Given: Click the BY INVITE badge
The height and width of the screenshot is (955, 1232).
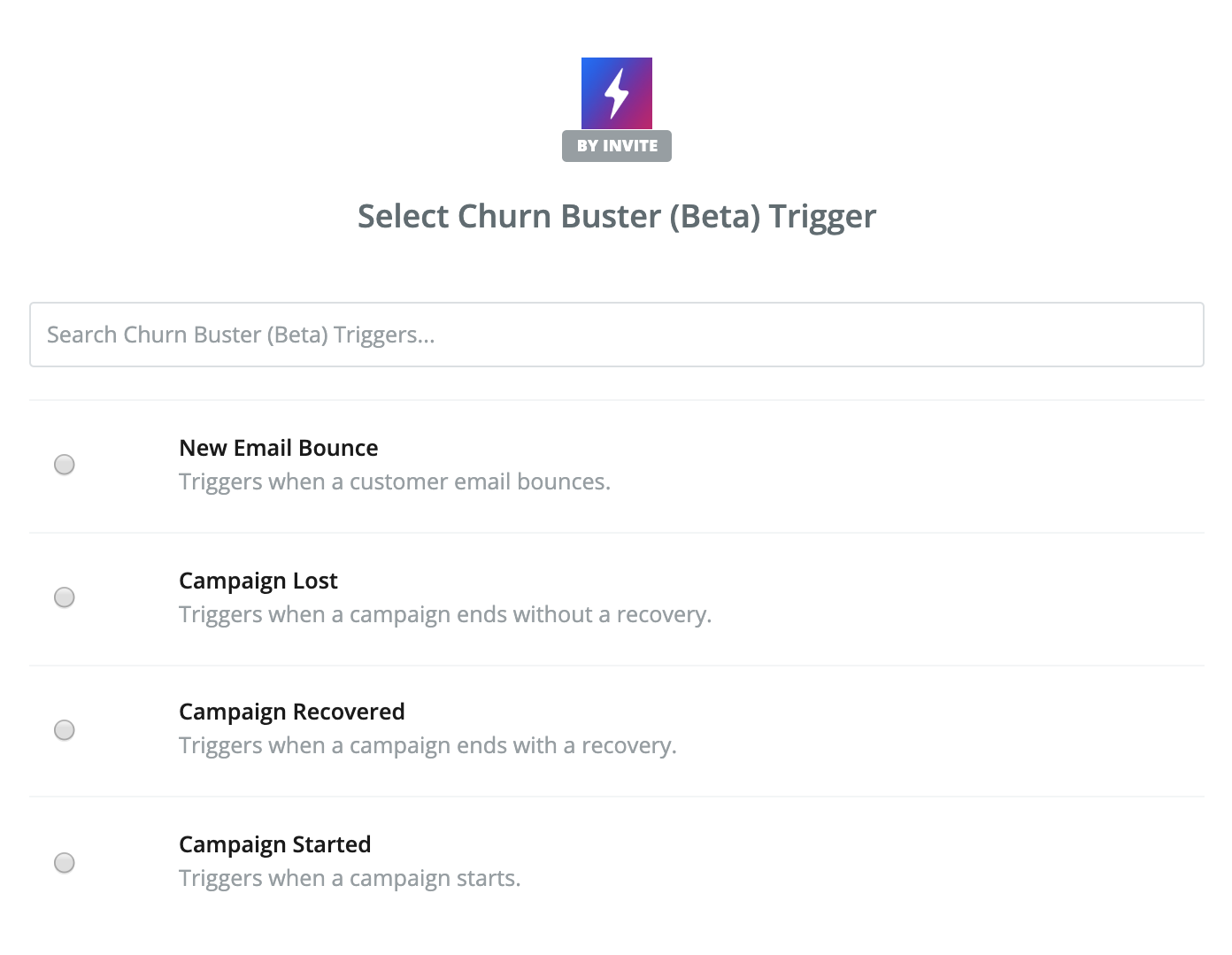Looking at the screenshot, I should [x=617, y=146].
